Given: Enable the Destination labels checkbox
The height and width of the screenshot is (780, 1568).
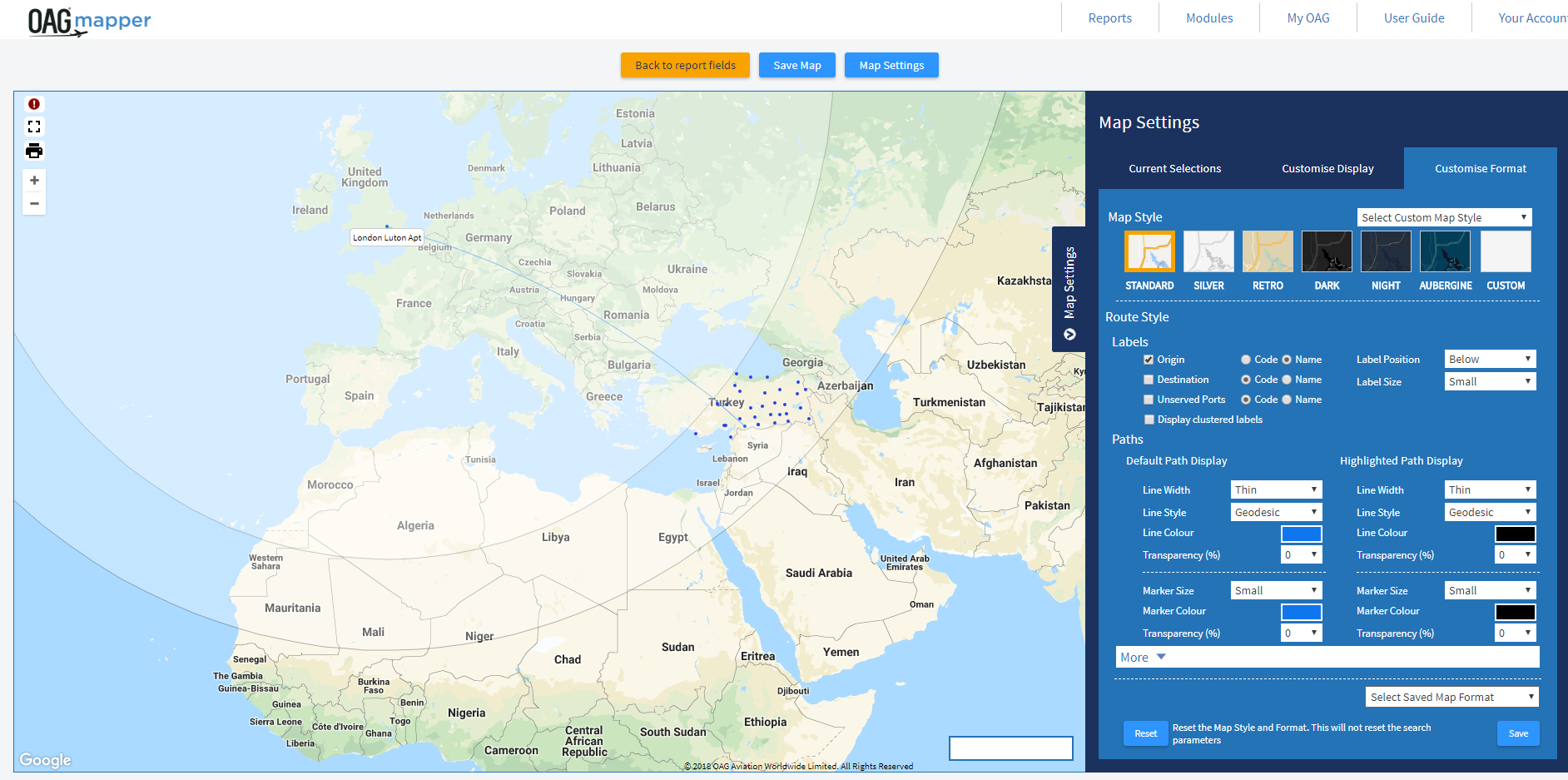Looking at the screenshot, I should coord(1149,380).
